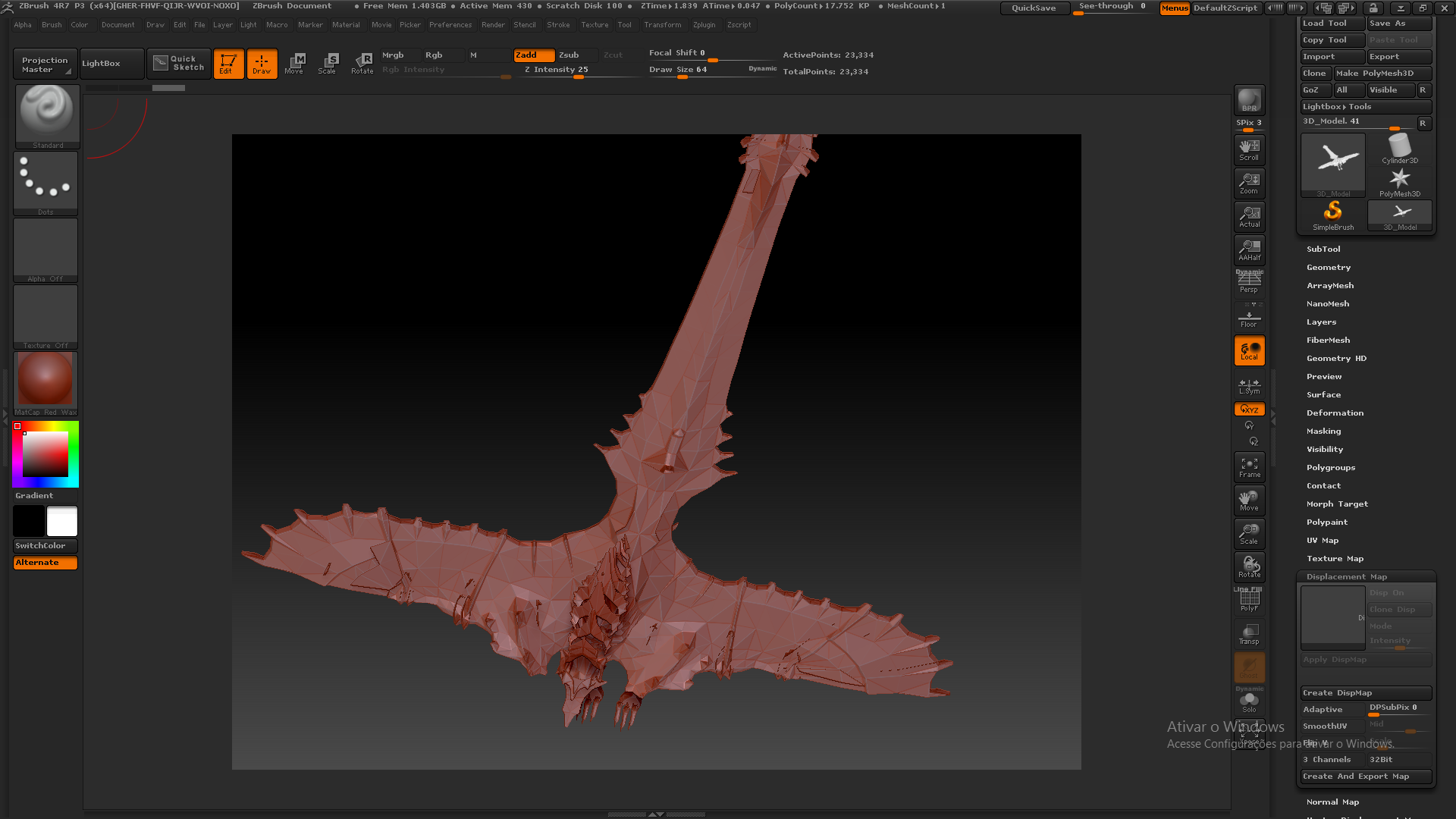Open the Texture Off selector
Screen dimensions: 1456x819
[45, 317]
